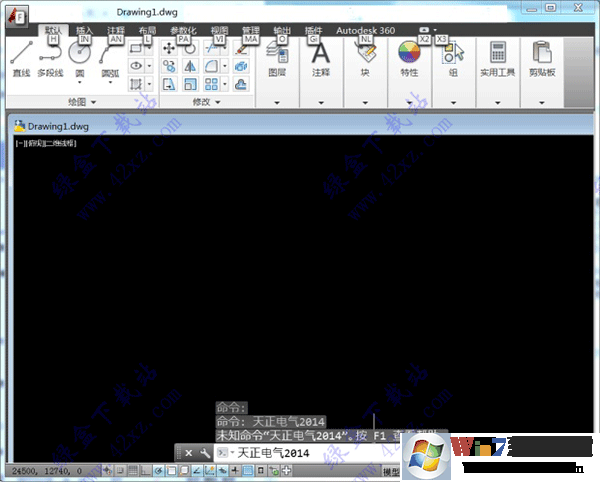Open the Group (组) panel

453,58
